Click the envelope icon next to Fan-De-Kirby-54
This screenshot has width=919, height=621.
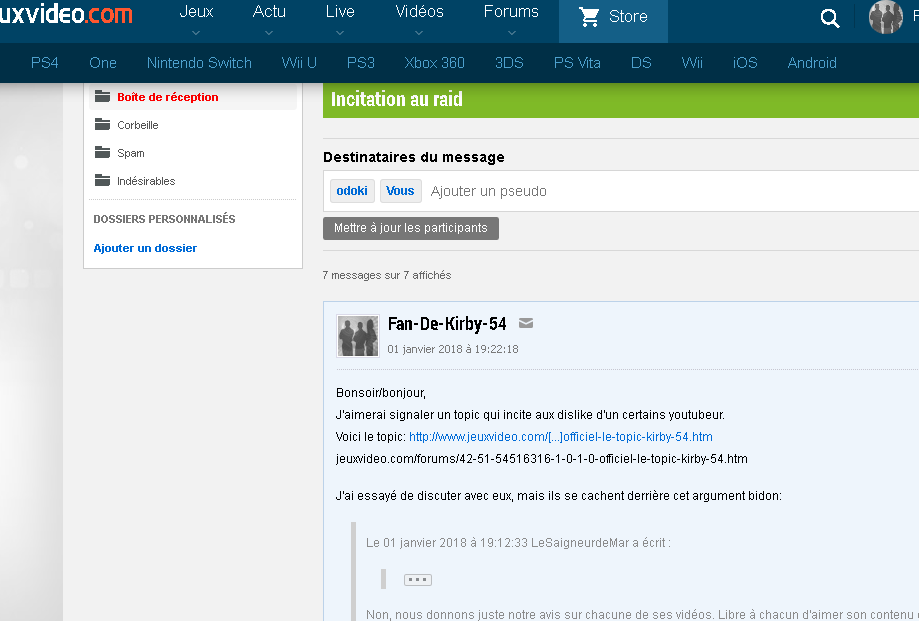(526, 323)
